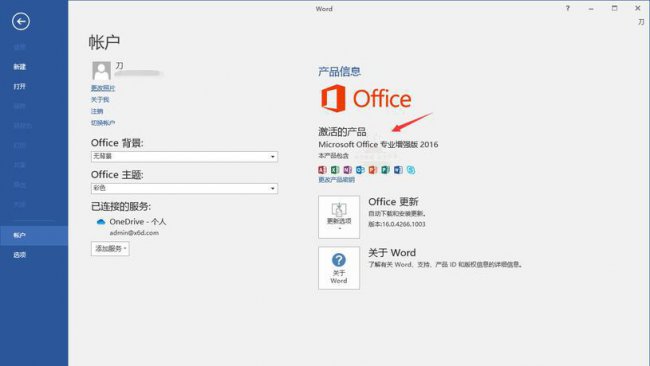Click the admin@x6d.com email text
The image size is (650, 366).
[134, 233]
